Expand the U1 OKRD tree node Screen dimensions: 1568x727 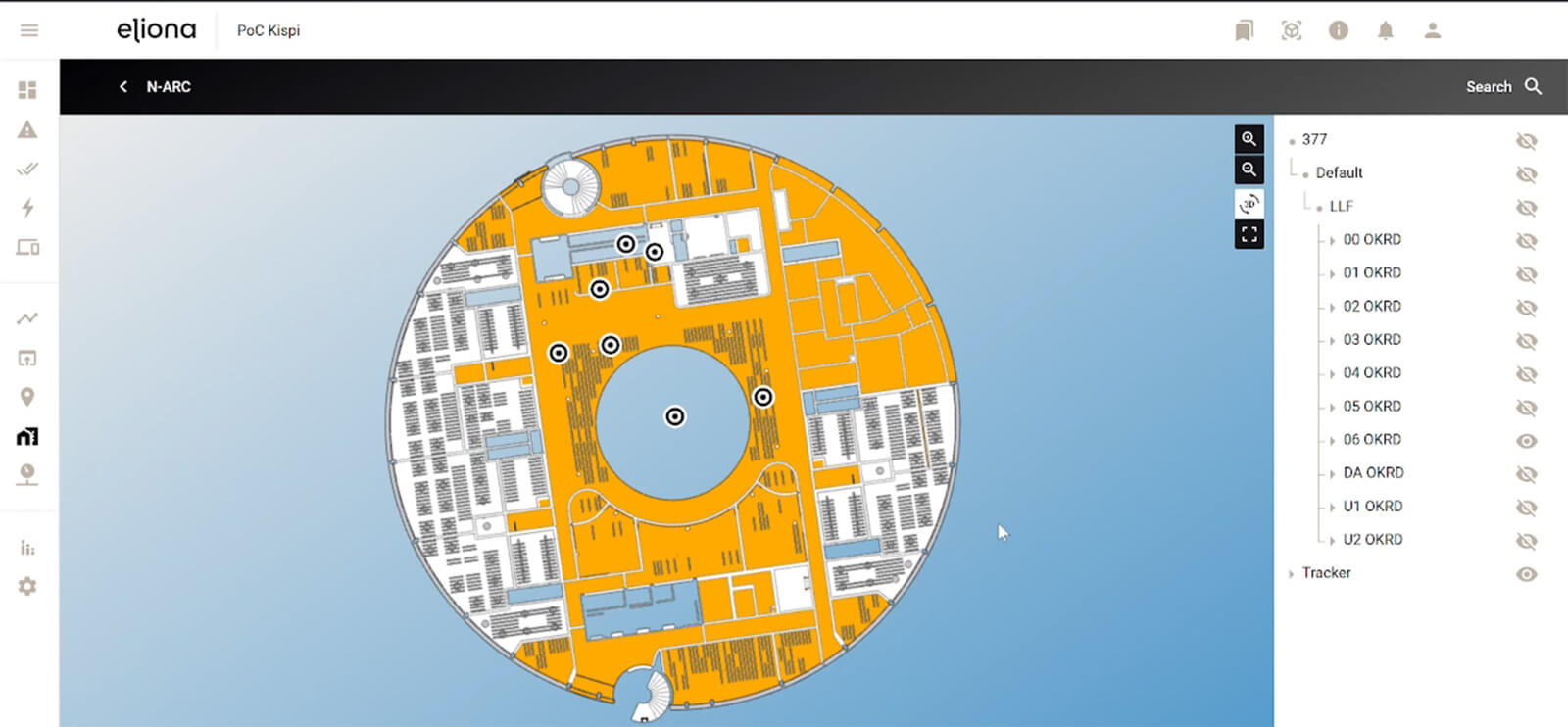tap(1333, 507)
